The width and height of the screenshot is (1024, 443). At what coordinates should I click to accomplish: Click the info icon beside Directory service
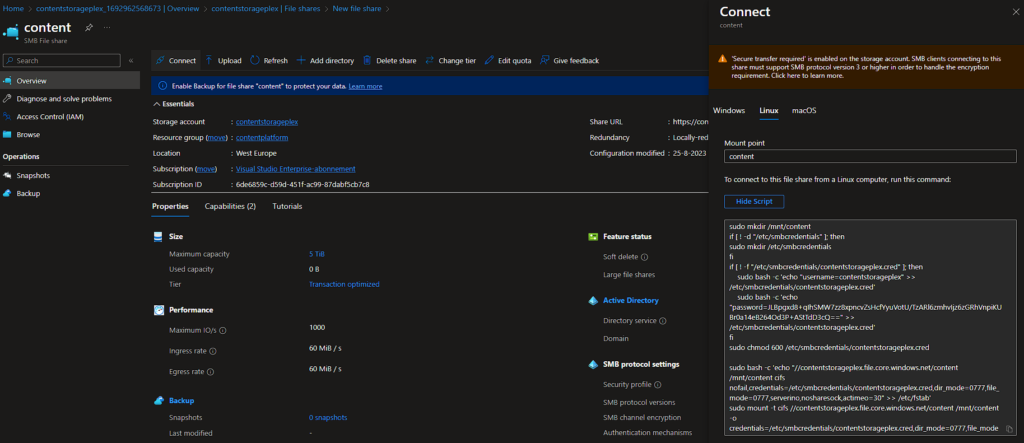(663, 321)
